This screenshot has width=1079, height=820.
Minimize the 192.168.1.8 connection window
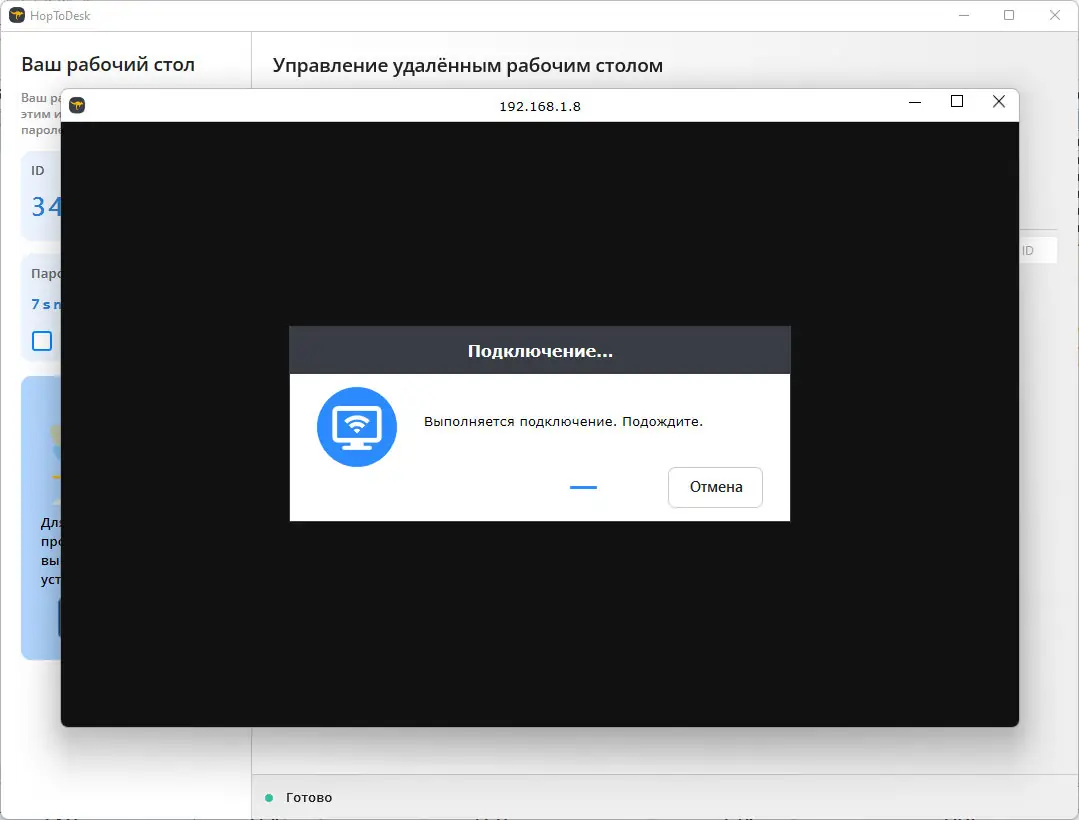915,102
